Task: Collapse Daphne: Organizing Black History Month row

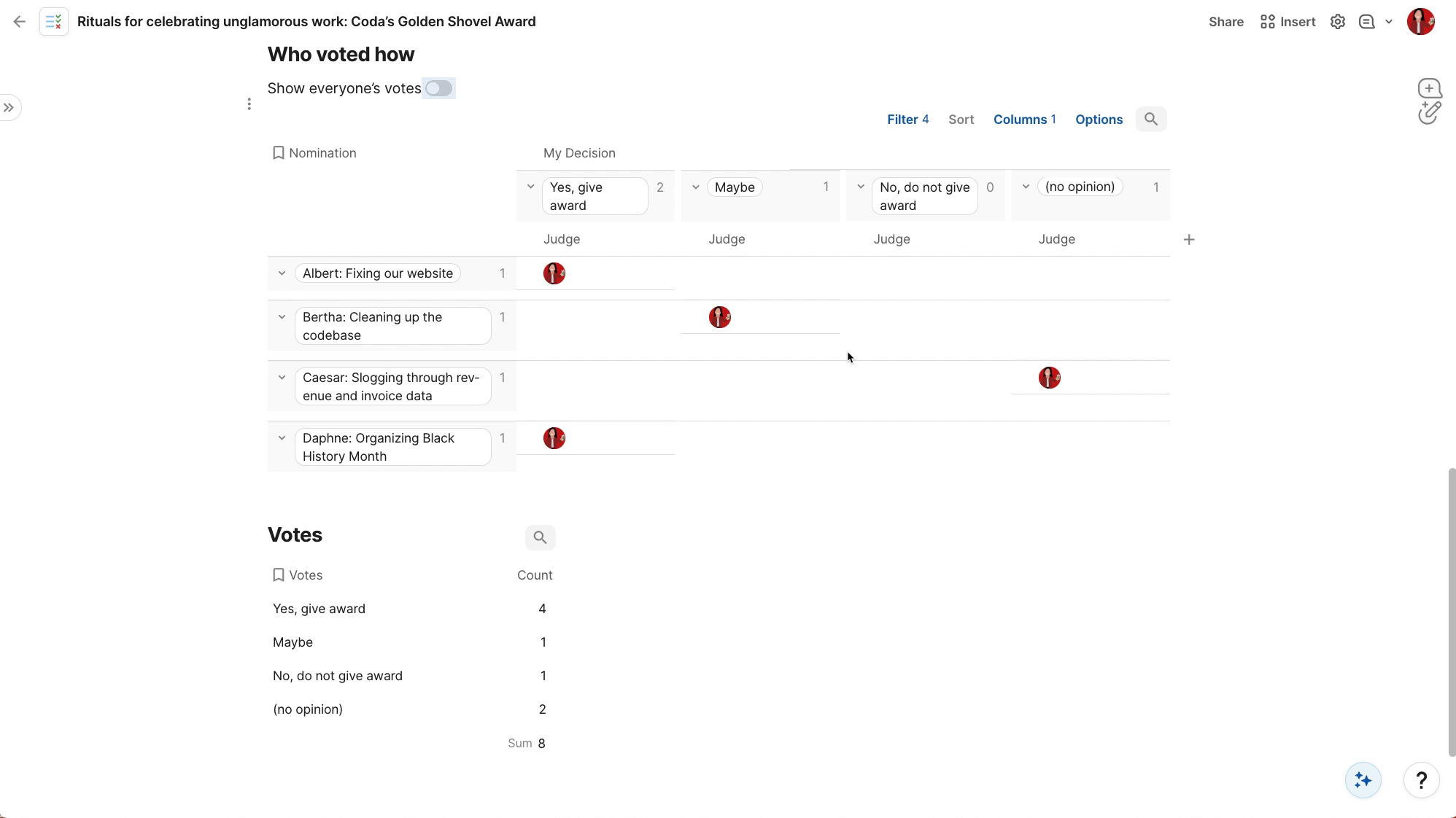Action: [282, 438]
